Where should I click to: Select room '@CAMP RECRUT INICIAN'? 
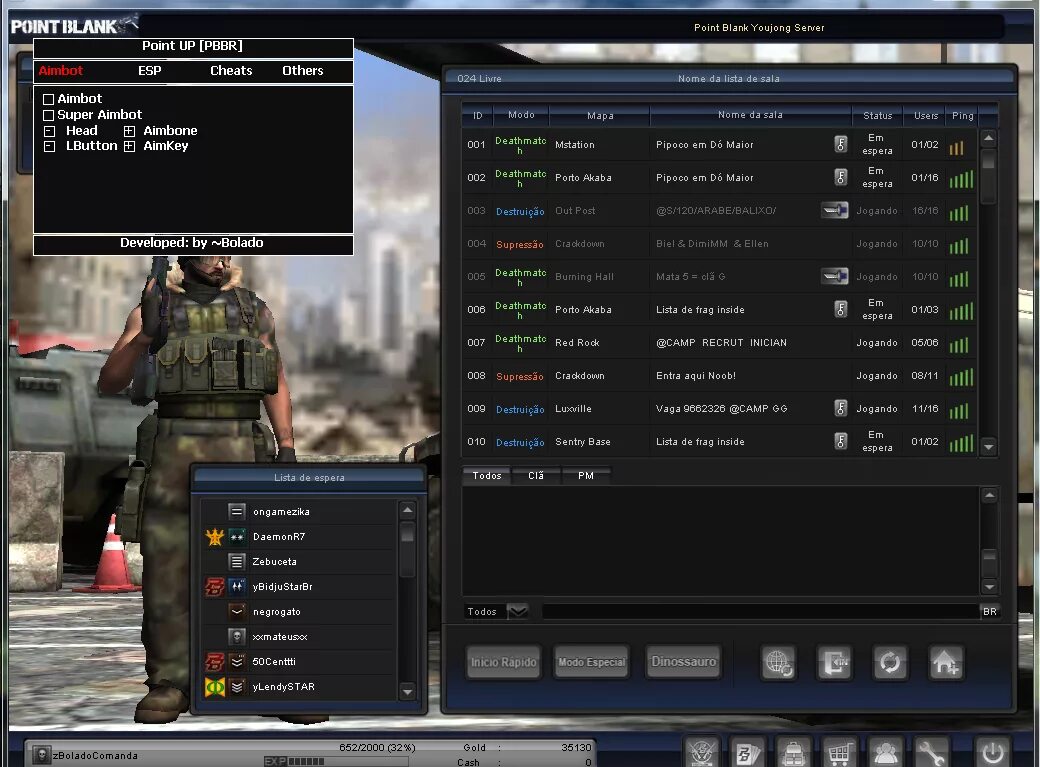tap(719, 342)
